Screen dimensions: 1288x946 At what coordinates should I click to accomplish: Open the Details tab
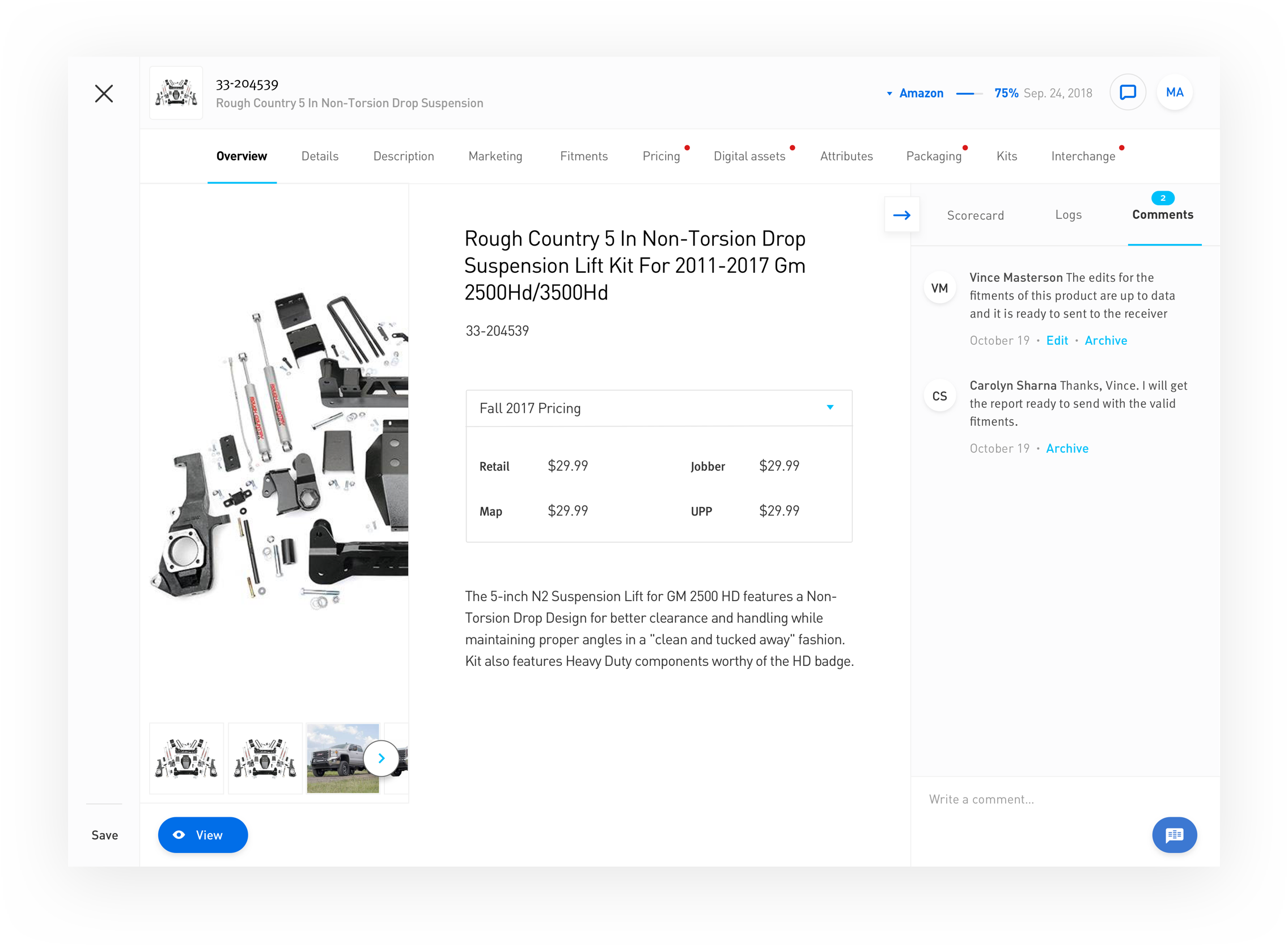320,157
